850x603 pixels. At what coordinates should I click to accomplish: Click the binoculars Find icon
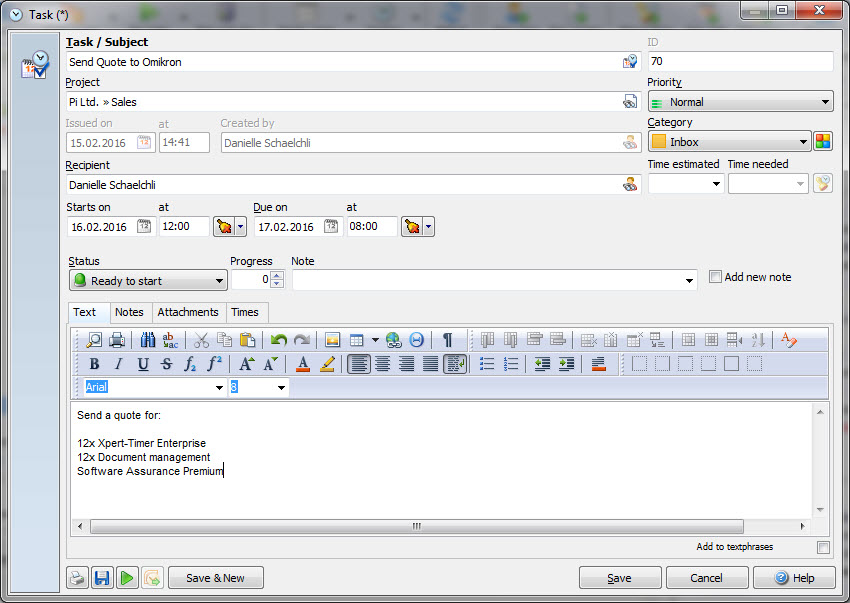coord(147,340)
